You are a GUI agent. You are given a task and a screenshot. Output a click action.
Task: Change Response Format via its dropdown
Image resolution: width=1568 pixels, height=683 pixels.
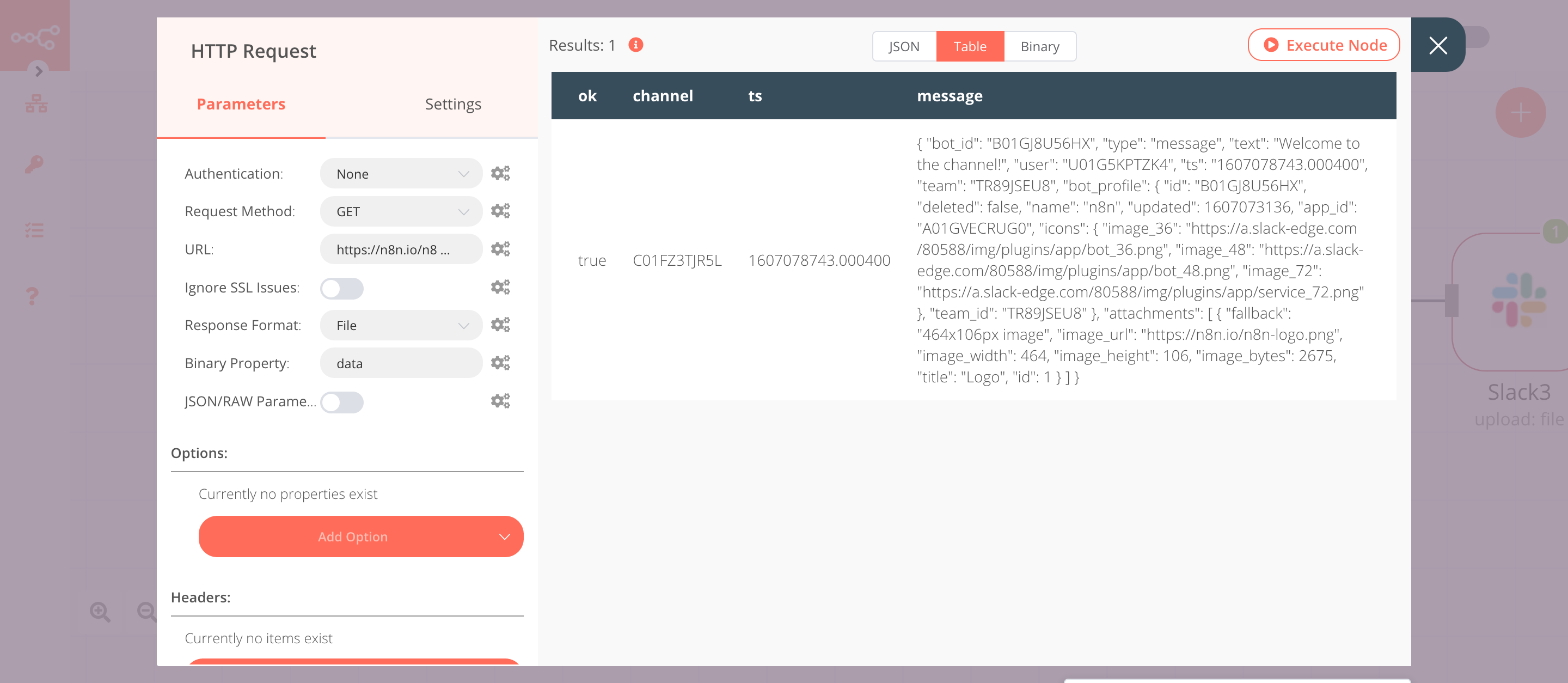[x=401, y=325]
